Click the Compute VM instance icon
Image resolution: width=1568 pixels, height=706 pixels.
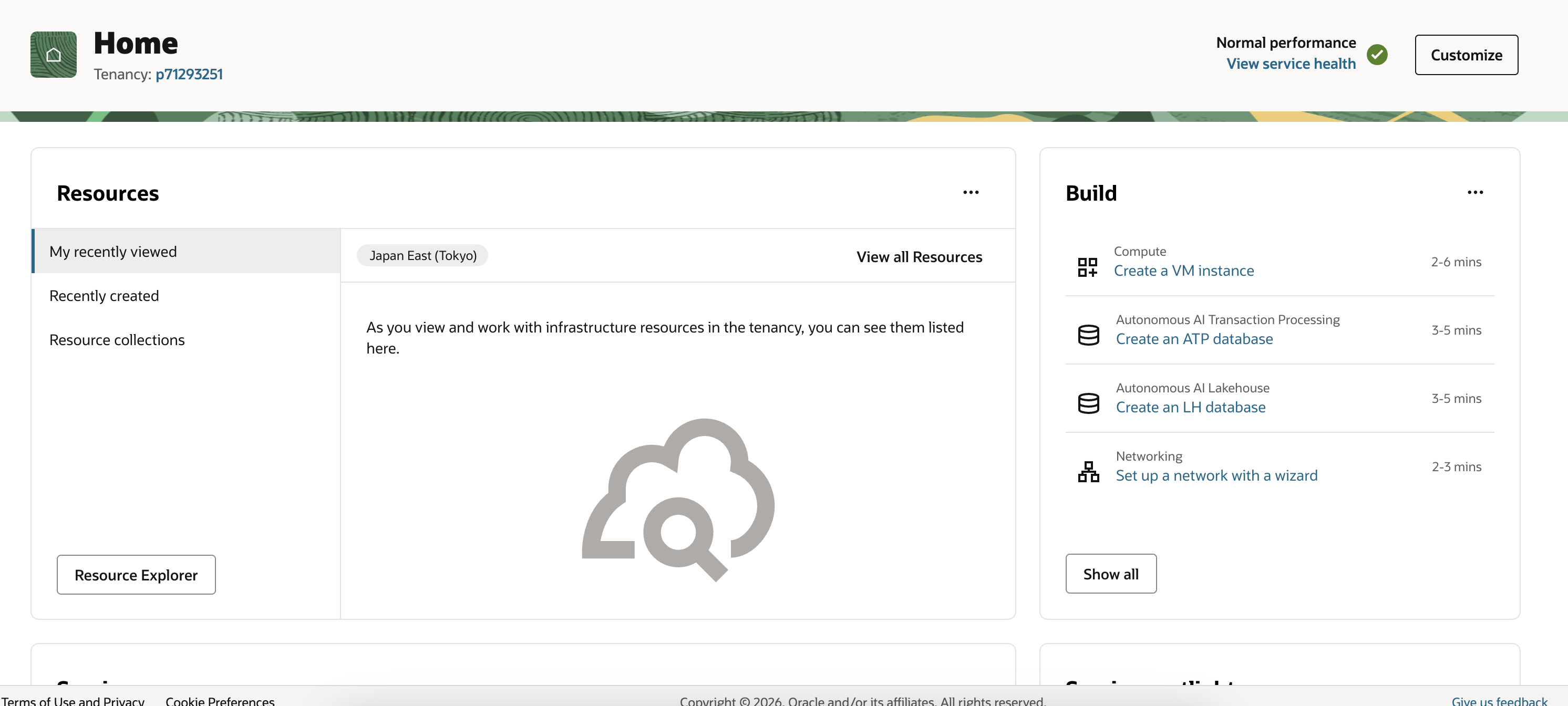tap(1088, 266)
